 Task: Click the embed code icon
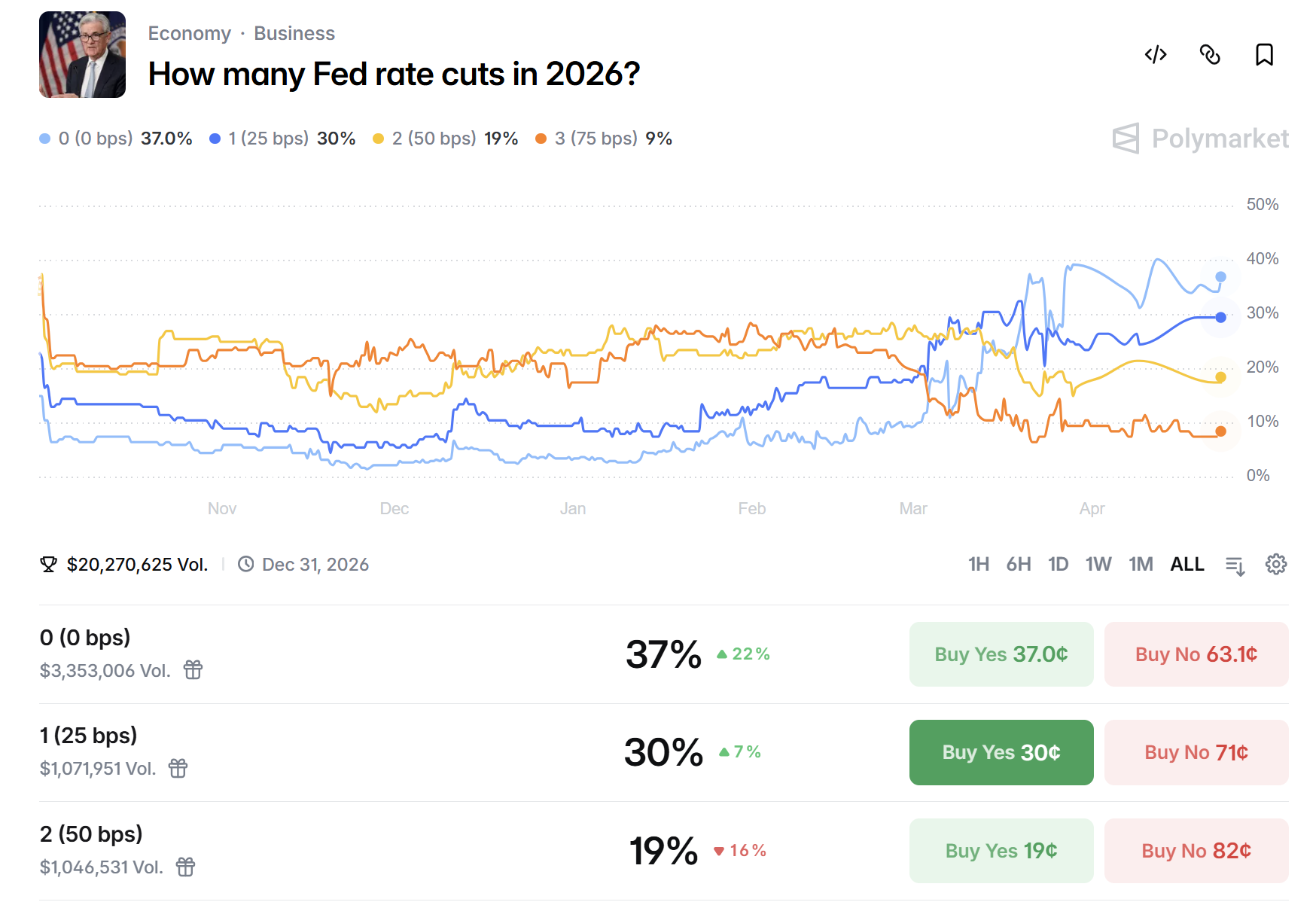1156,55
